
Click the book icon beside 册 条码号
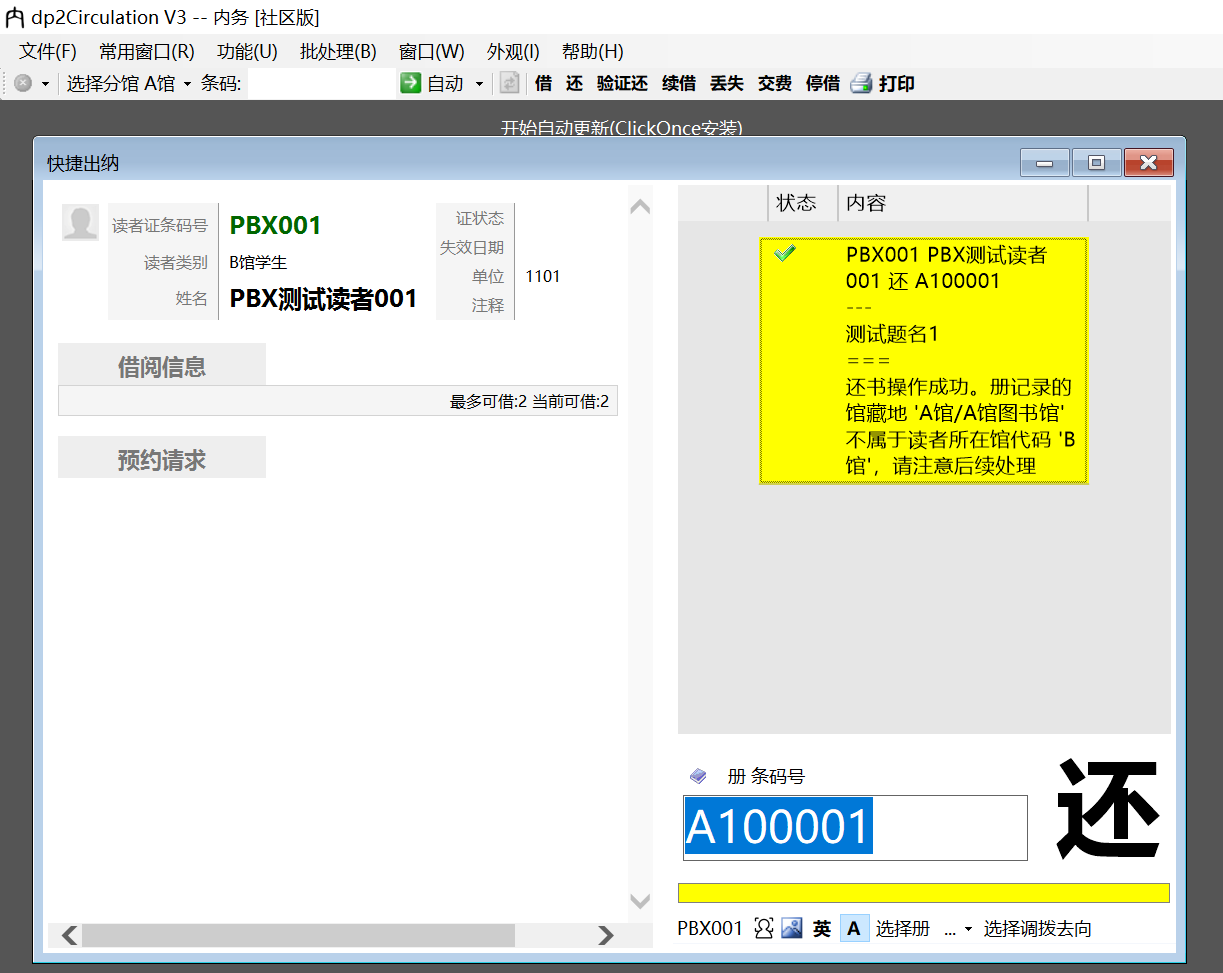(x=698, y=776)
